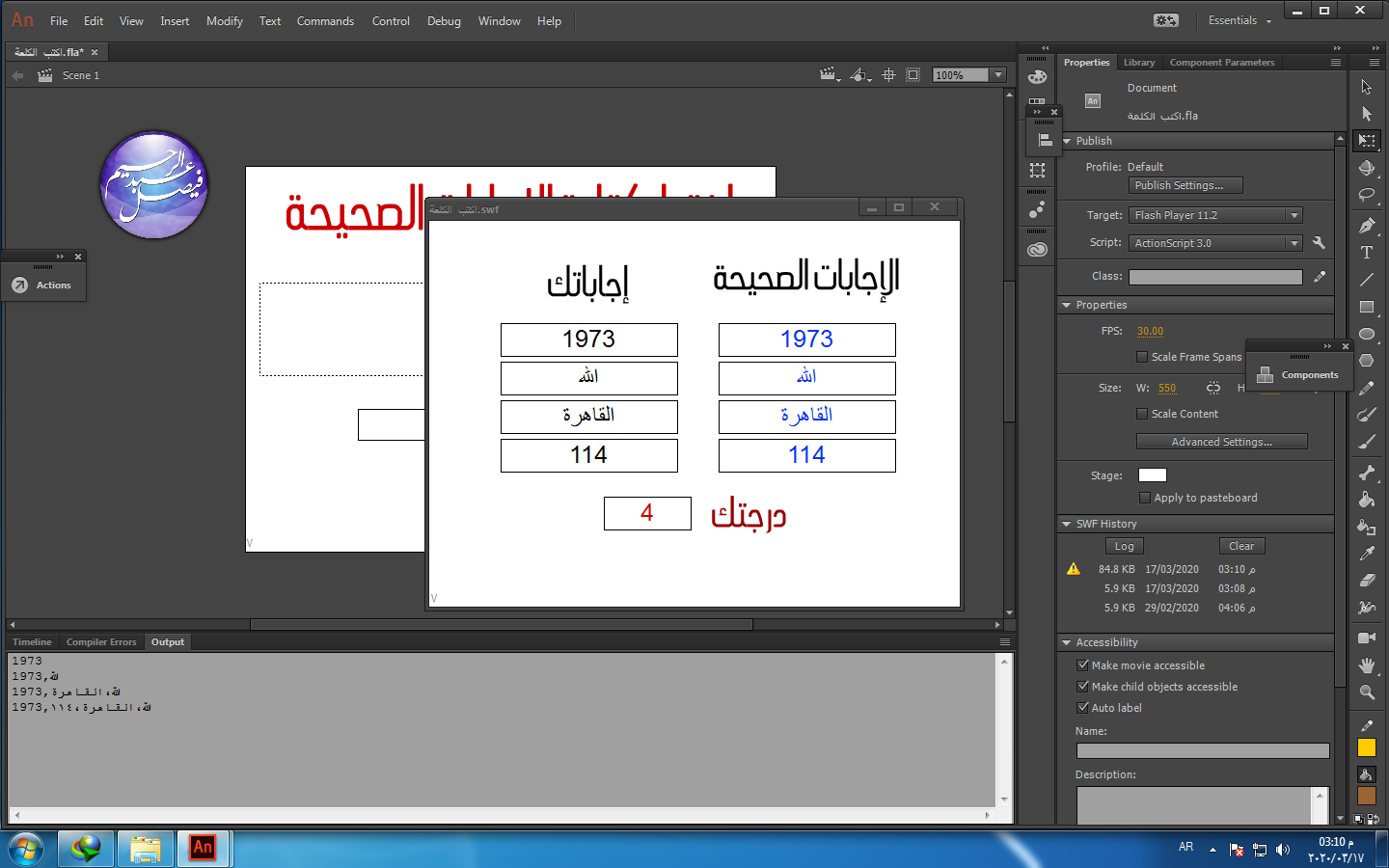Select the Lasso tool

coord(1367,195)
